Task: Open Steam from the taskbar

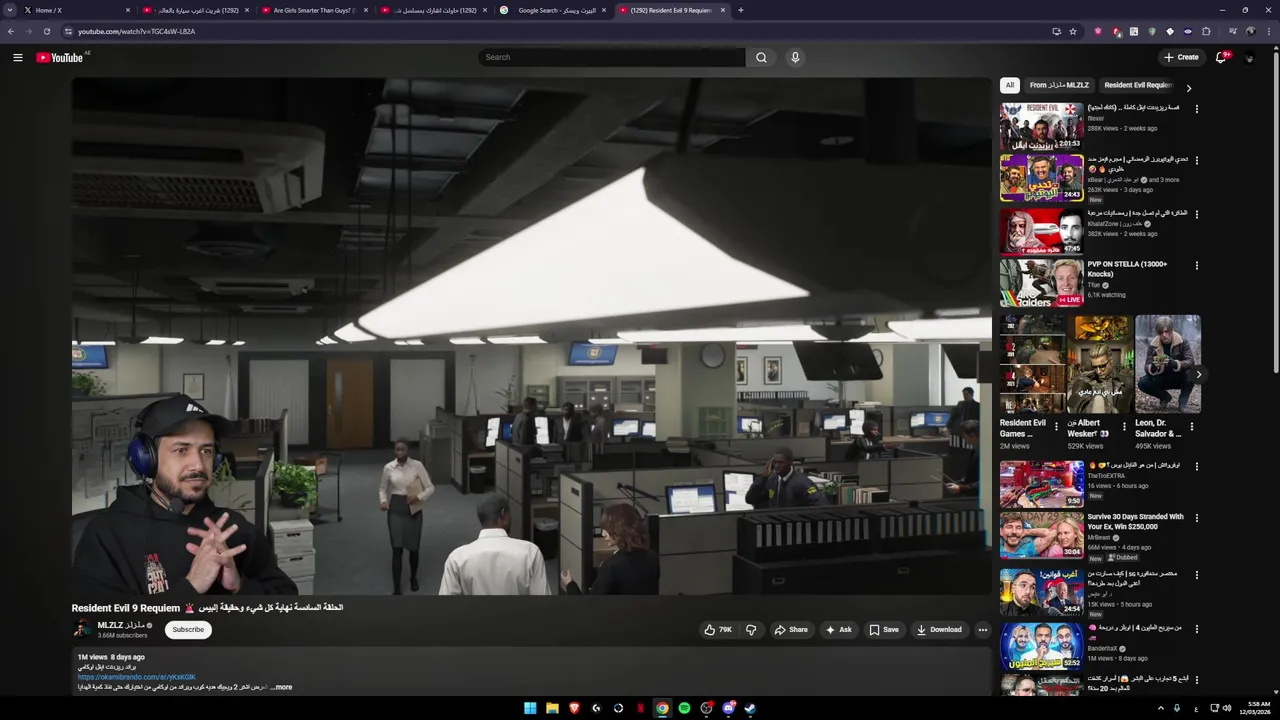Action: pos(750,708)
